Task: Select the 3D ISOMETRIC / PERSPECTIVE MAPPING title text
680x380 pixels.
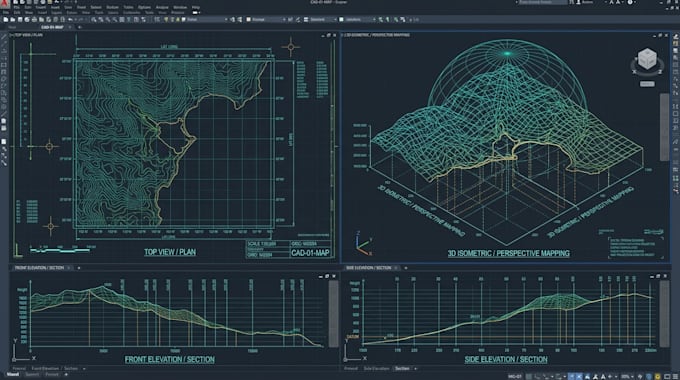Action: click(508, 253)
